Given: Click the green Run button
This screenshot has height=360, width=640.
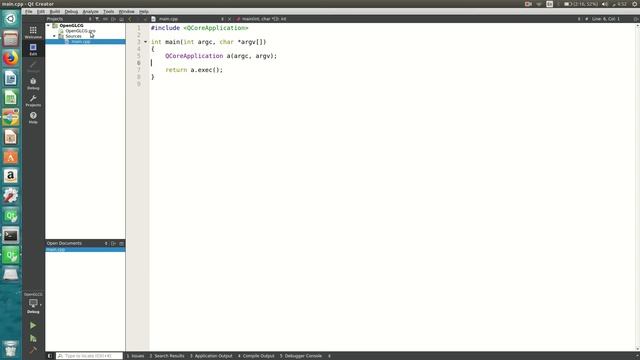Looking at the screenshot, I should [x=33, y=325].
